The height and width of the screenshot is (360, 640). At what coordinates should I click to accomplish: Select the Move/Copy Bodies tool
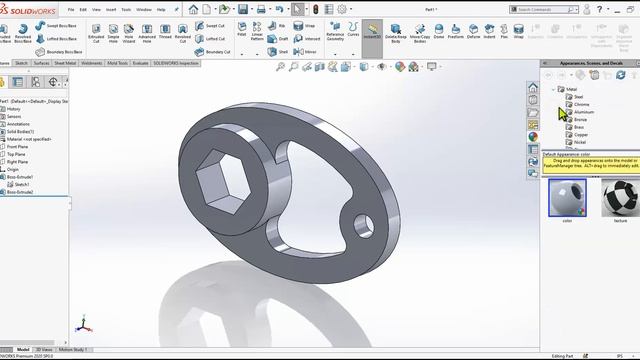coord(420,33)
